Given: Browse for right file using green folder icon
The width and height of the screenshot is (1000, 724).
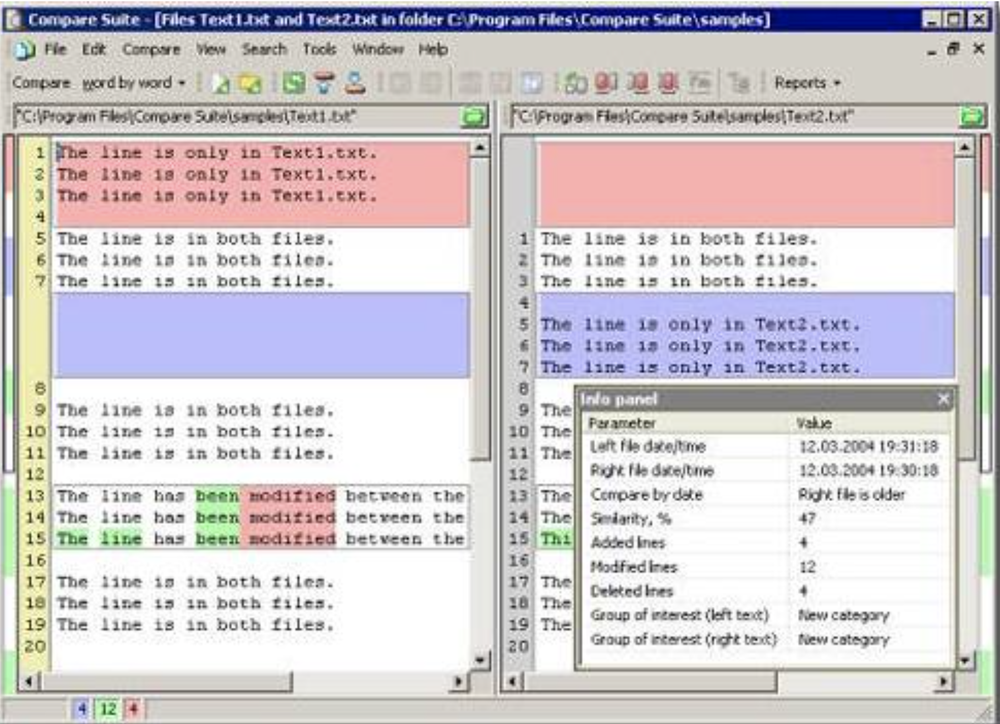Looking at the screenshot, I should [972, 117].
